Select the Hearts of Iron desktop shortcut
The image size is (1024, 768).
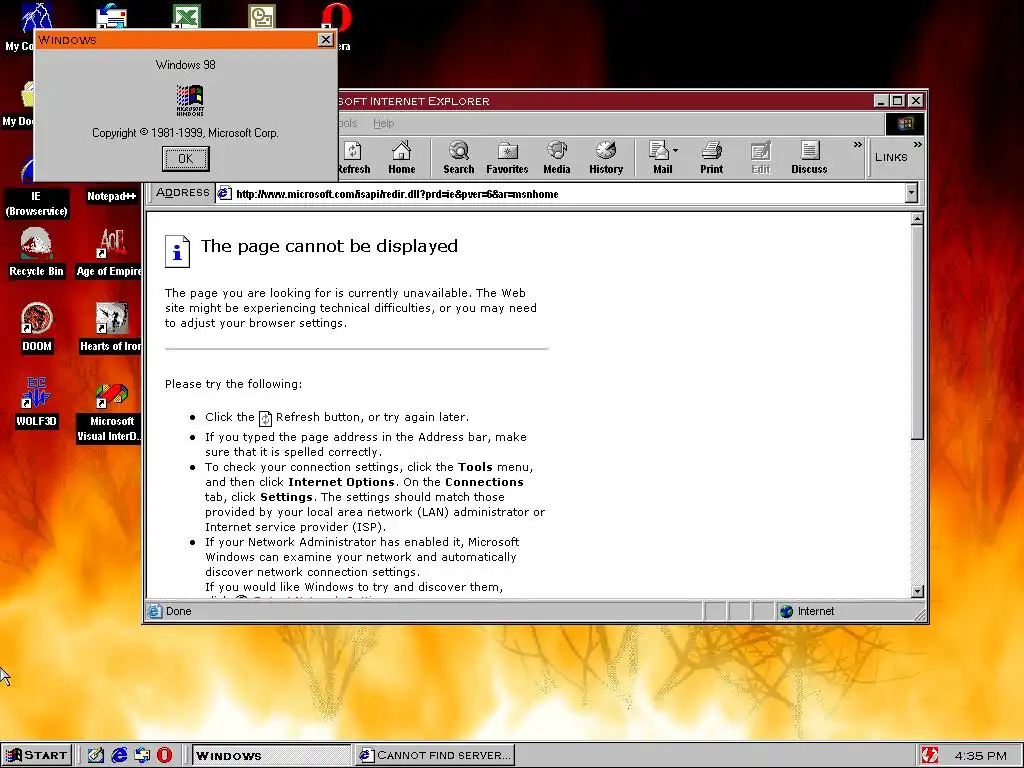[110, 328]
